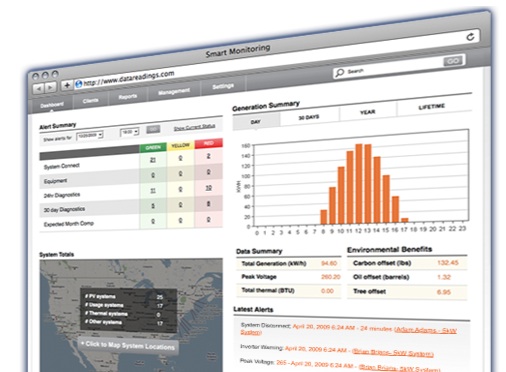Viewport: 506px width, 372px height.
Task: Open the Adam Adams 5kW System link
Action: (425, 330)
